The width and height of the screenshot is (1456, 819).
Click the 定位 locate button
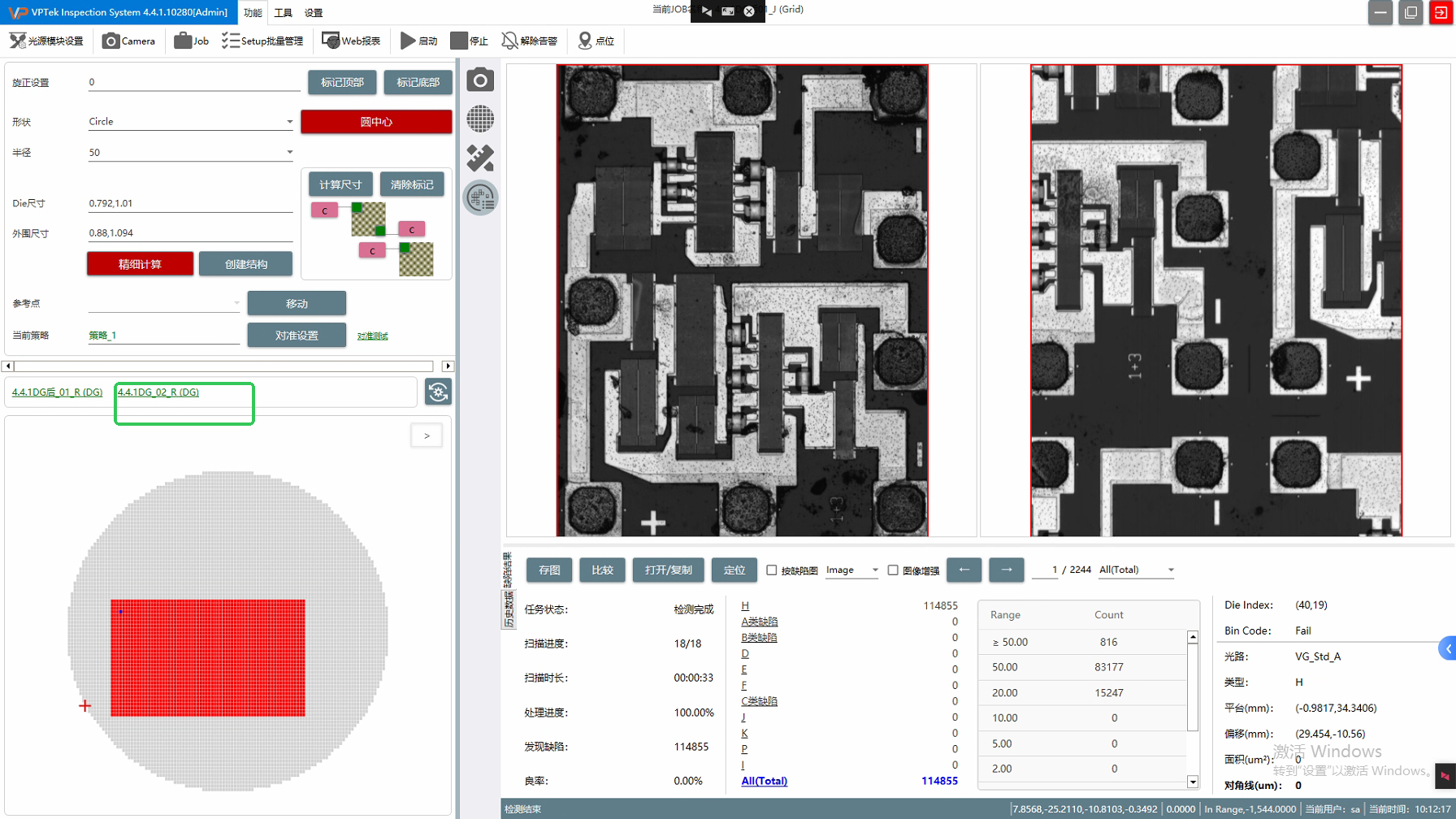point(734,570)
